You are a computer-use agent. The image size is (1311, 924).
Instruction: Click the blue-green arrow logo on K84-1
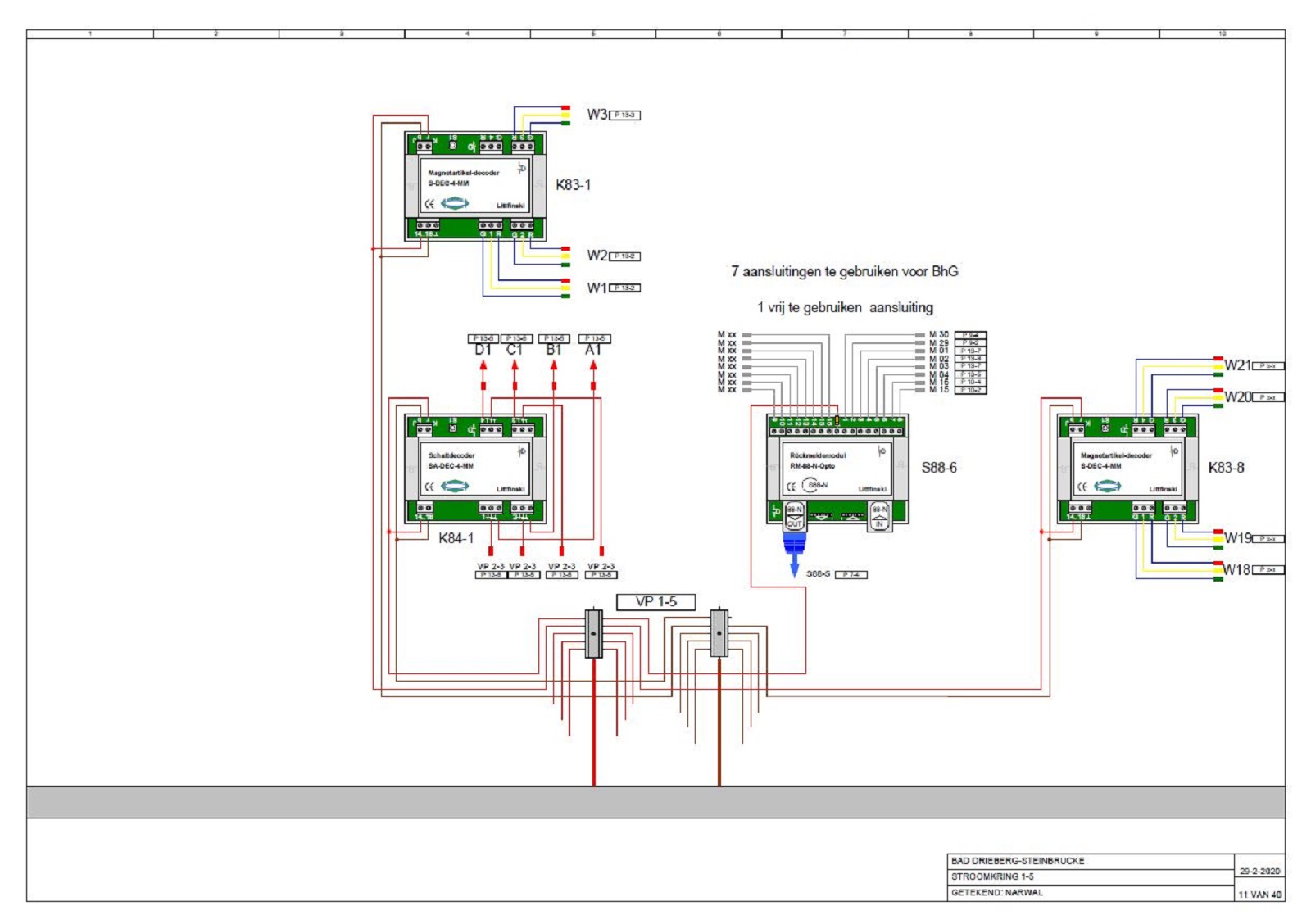coord(455,486)
